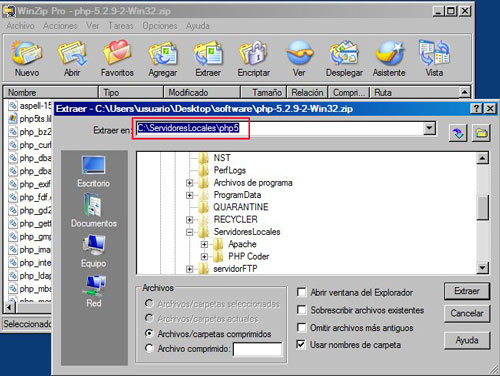The image size is (500, 376).
Task: Select Archivos/carpetas seleccionadas radio button
Action: 149,304
